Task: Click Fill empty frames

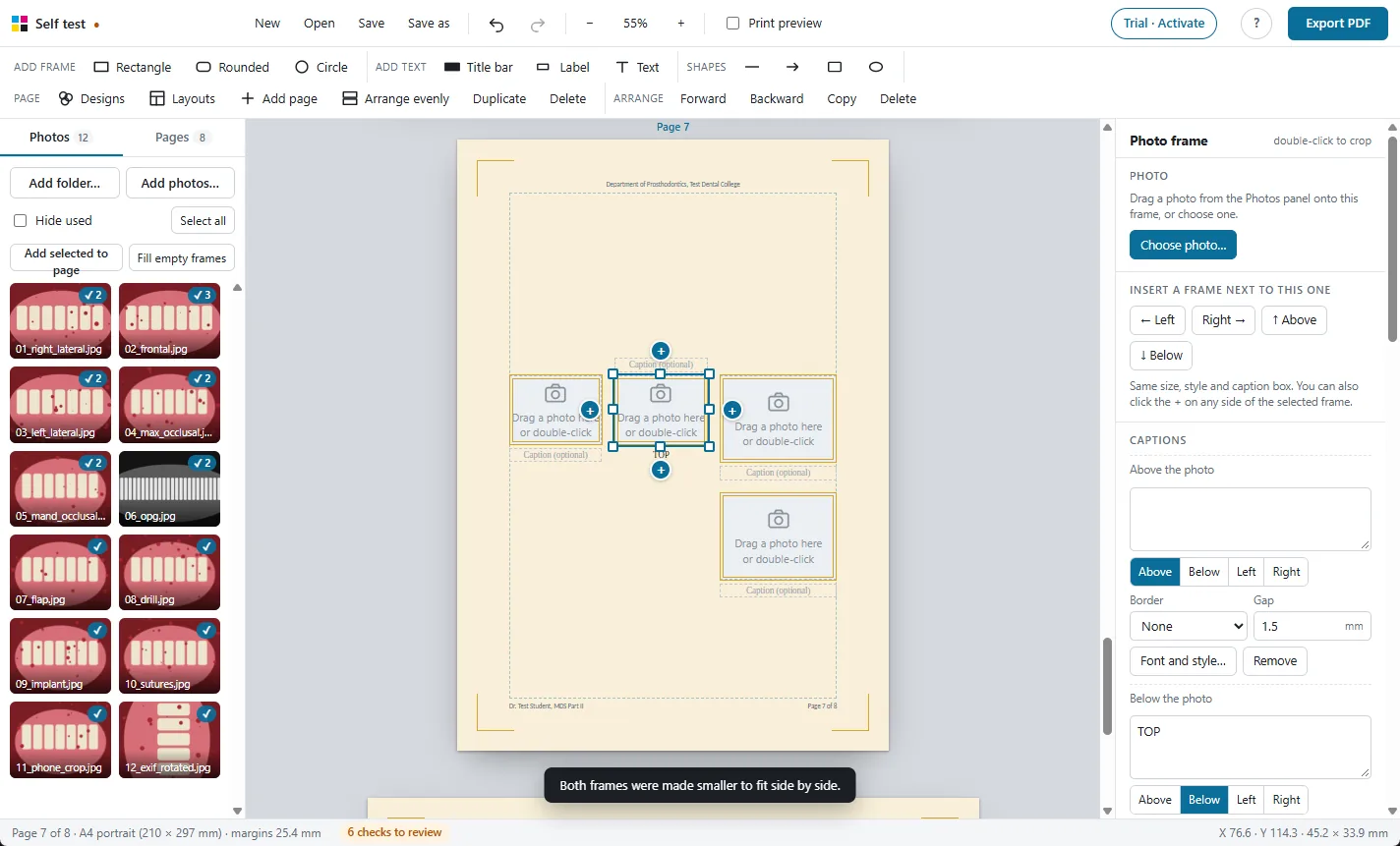Action: (x=182, y=257)
